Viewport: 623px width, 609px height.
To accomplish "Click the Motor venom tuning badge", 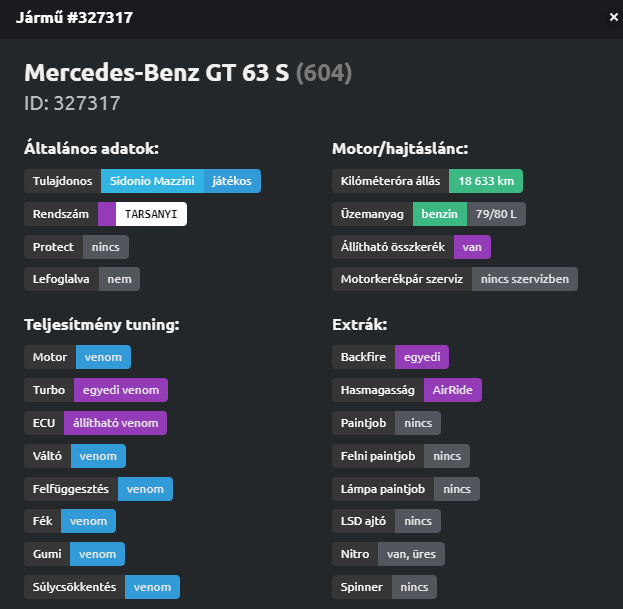I will click(103, 357).
